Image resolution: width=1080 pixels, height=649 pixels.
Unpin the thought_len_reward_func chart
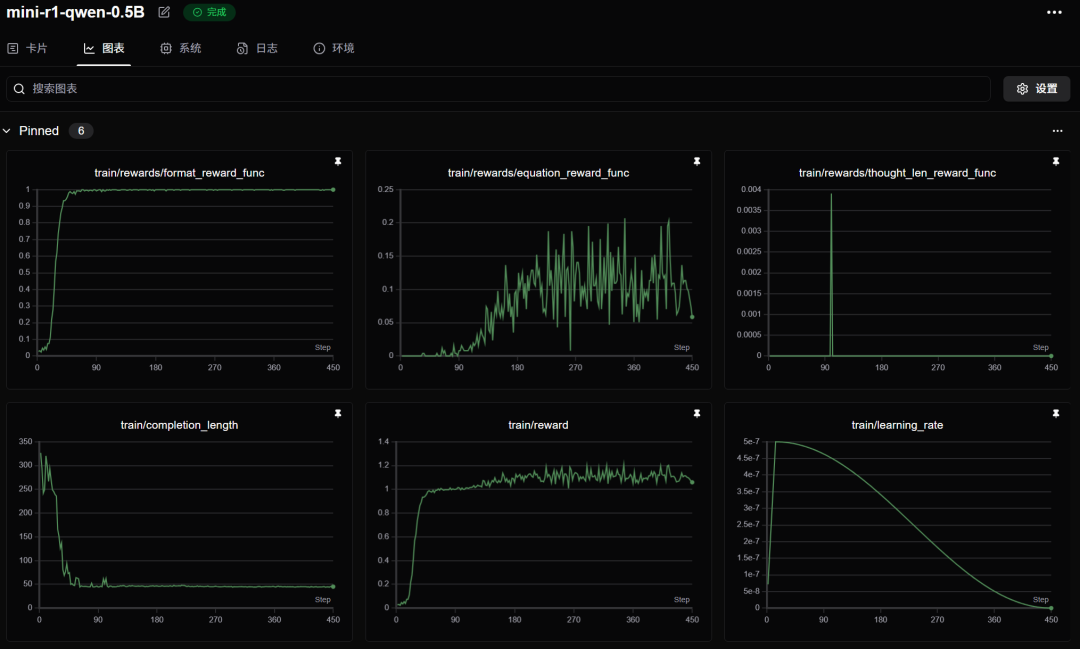click(x=1056, y=161)
